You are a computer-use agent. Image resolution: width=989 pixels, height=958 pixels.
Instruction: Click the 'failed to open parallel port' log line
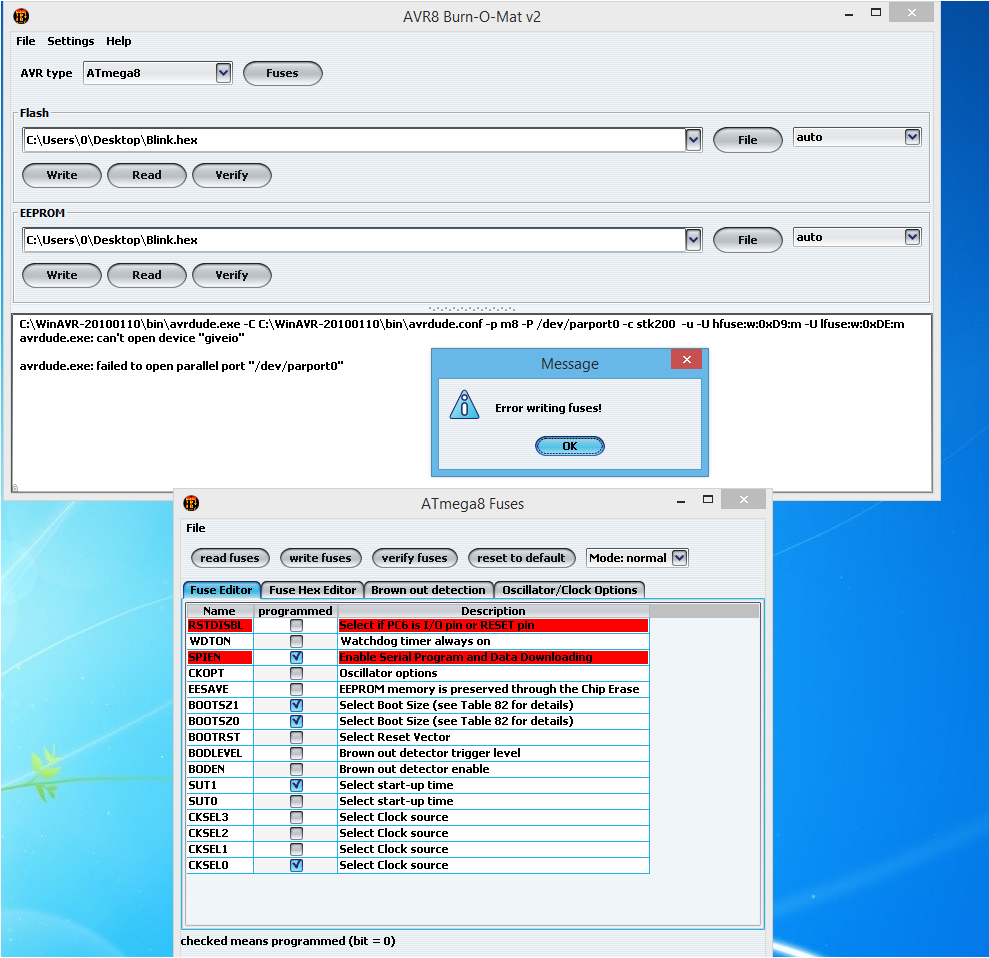coord(181,366)
